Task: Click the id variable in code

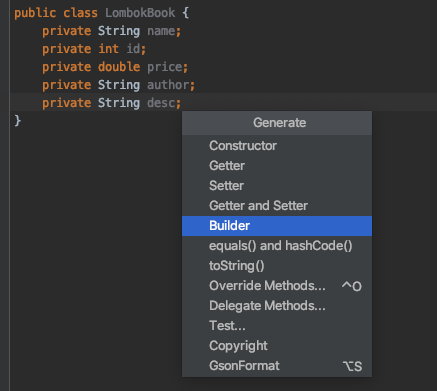Action: [133, 49]
